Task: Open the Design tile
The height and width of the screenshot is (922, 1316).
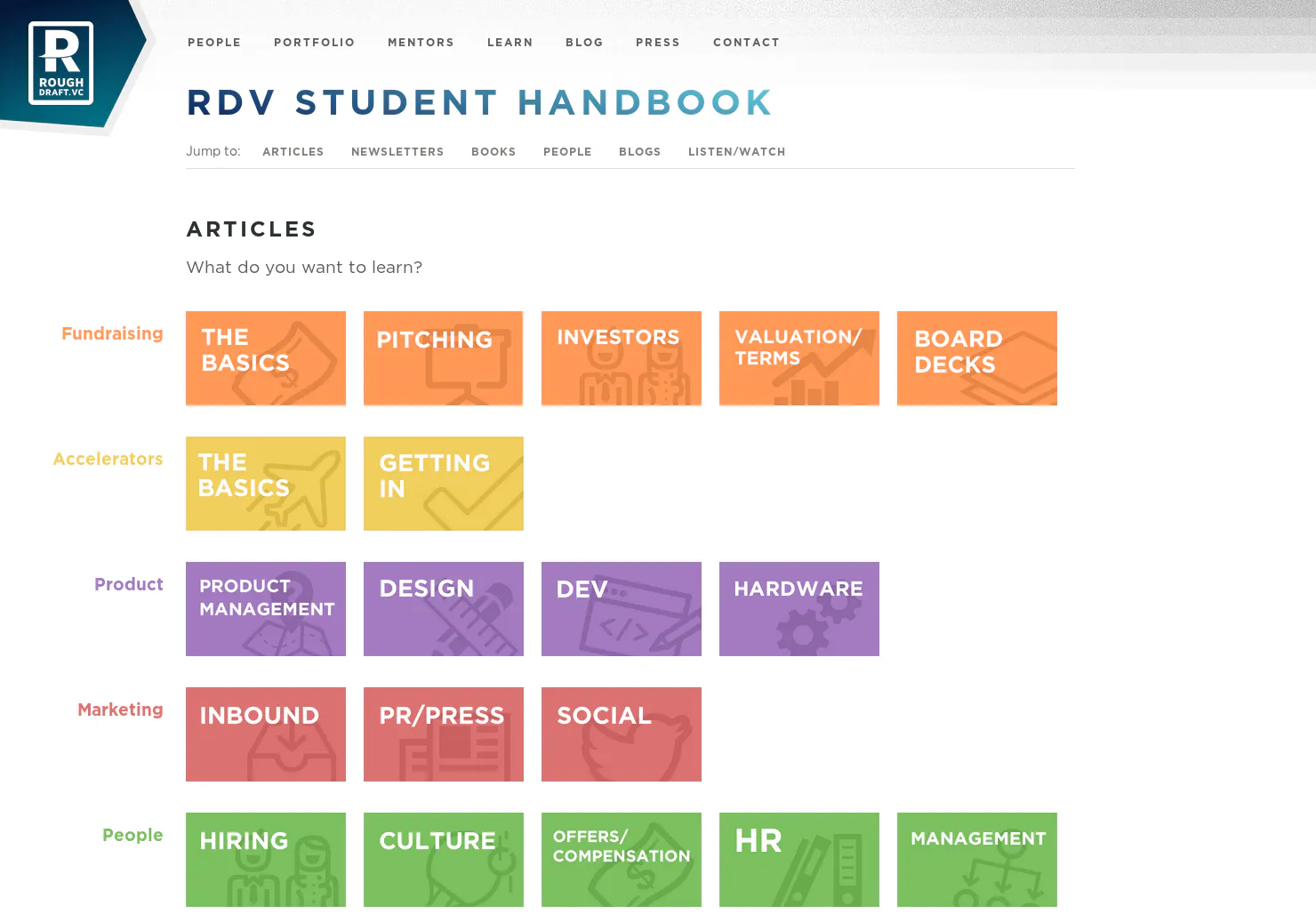Action: click(444, 609)
